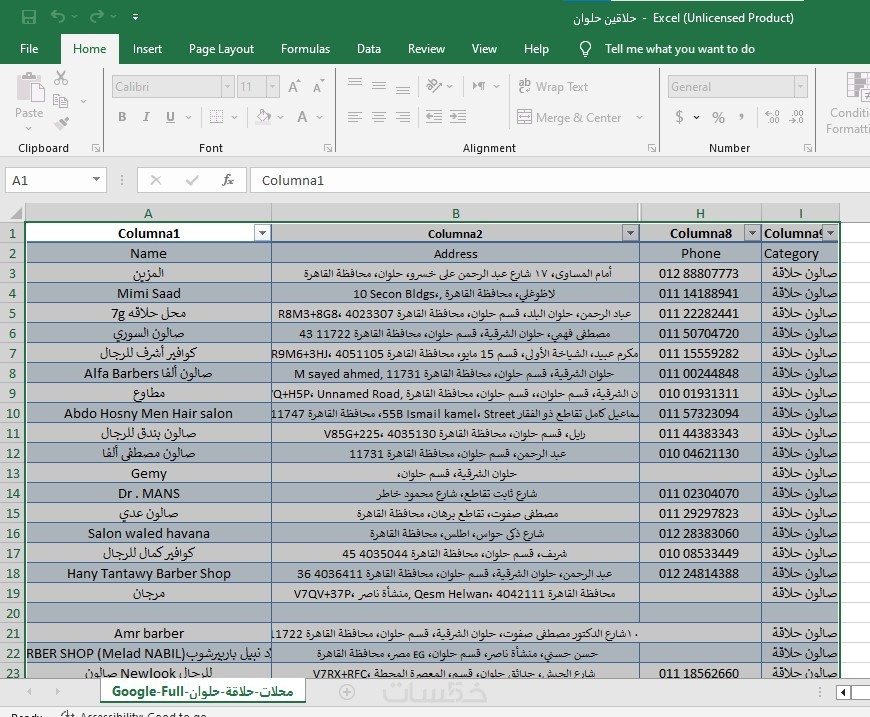The height and width of the screenshot is (717, 870).
Task: Click the Insert Function fx icon
Action: 227,180
